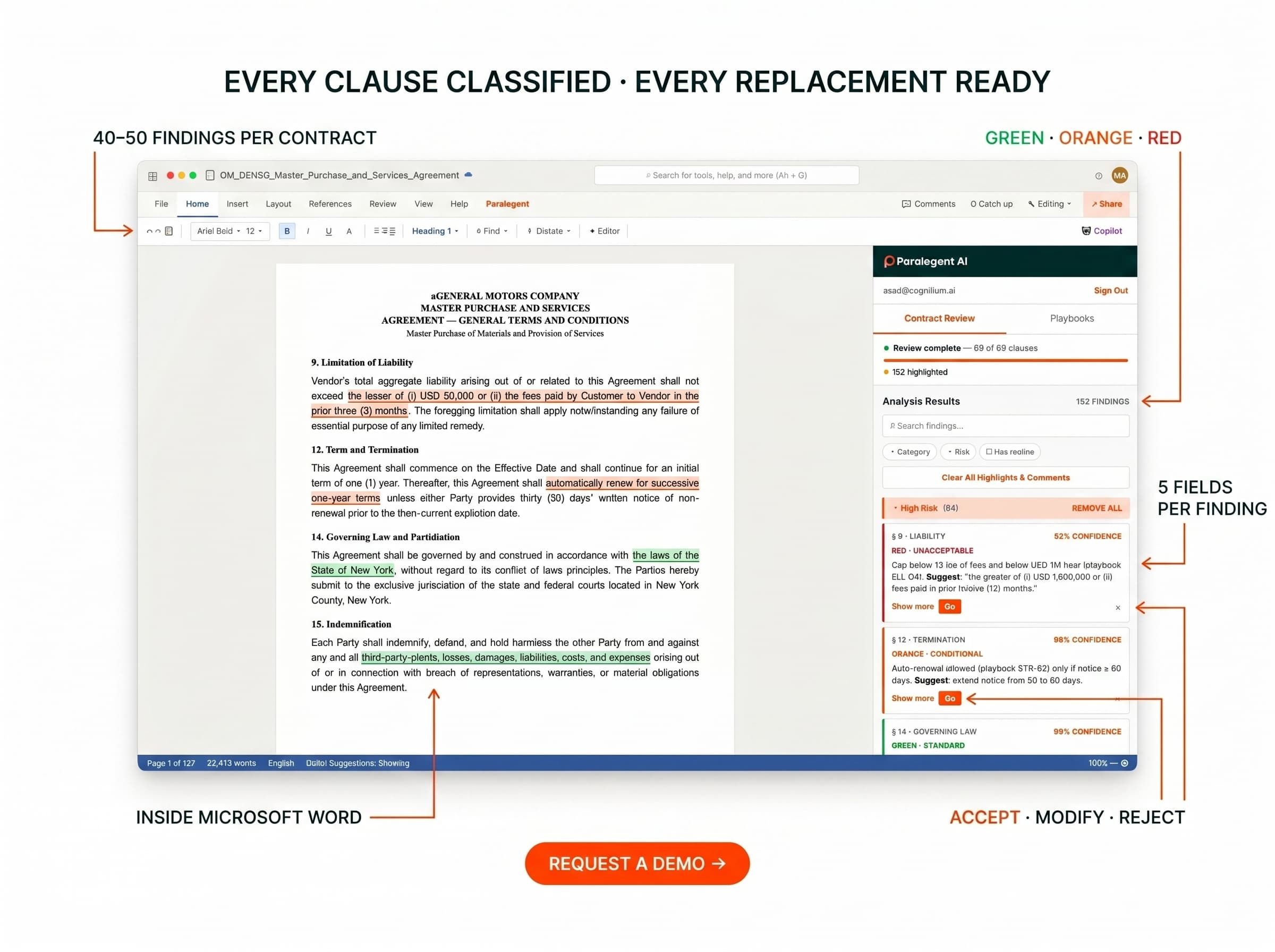This screenshot has width=1275, height=952.
Task: Open the Comments pane
Action: (x=928, y=204)
